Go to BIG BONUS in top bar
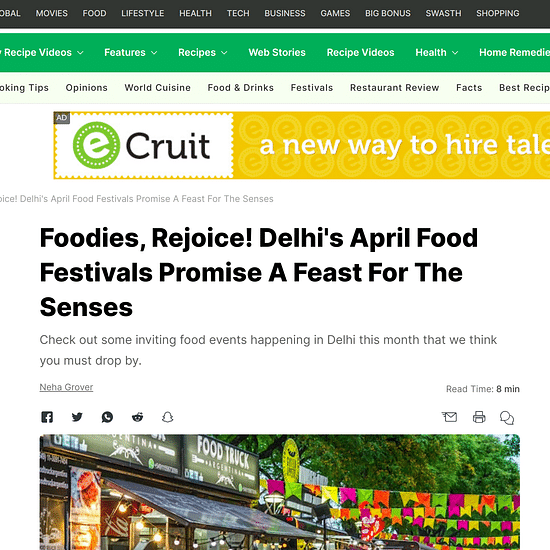Image resolution: width=550 pixels, height=550 pixels. (x=388, y=13)
